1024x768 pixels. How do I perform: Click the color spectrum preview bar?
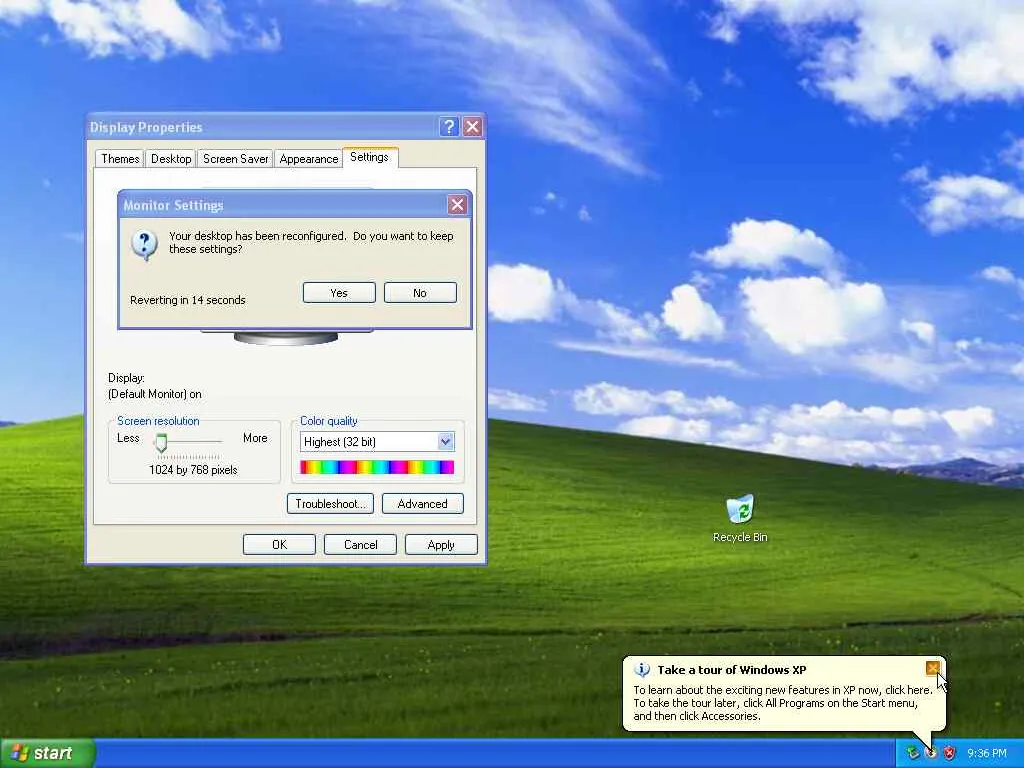tap(377, 467)
